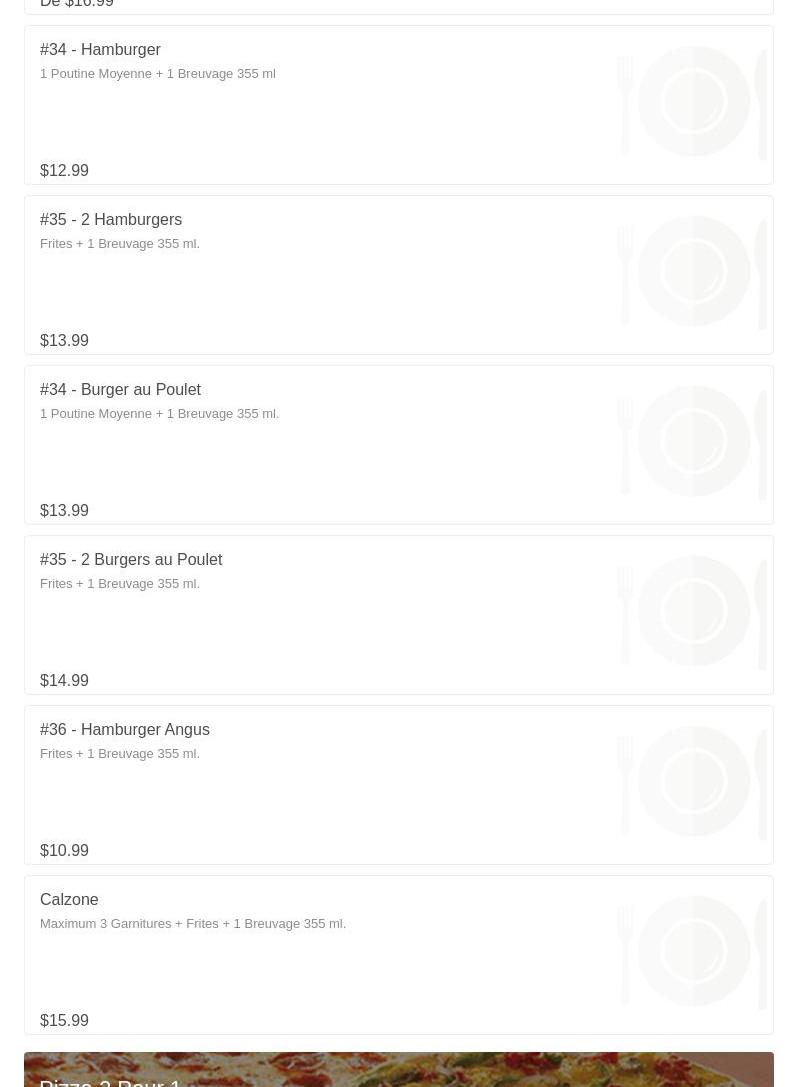
Task: Click the Pizza section banner image
Action: click(399, 1069)
